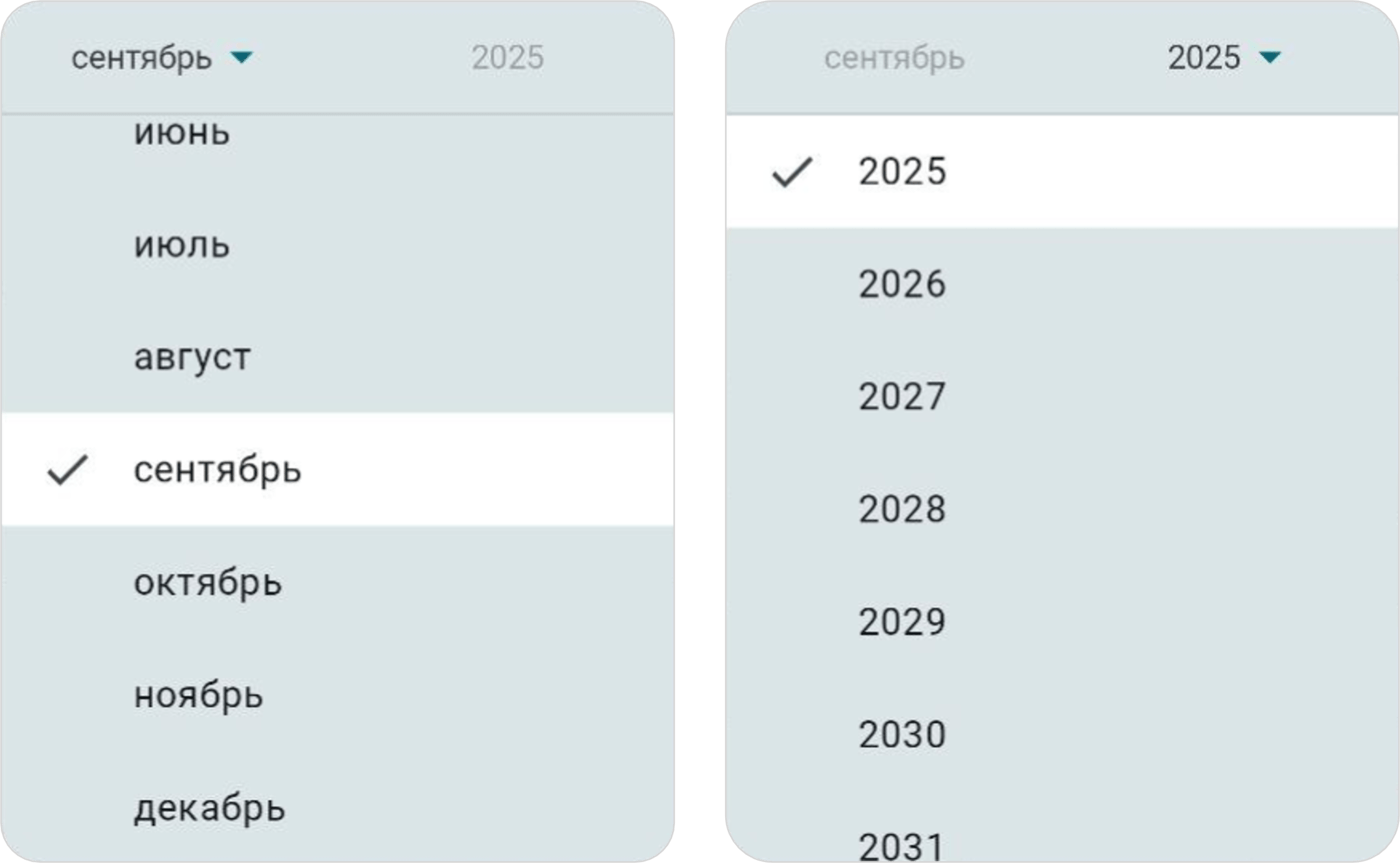Viewport: 1400px width, 863px height.
Task: Select year 2028
Action: coord(902,510)
